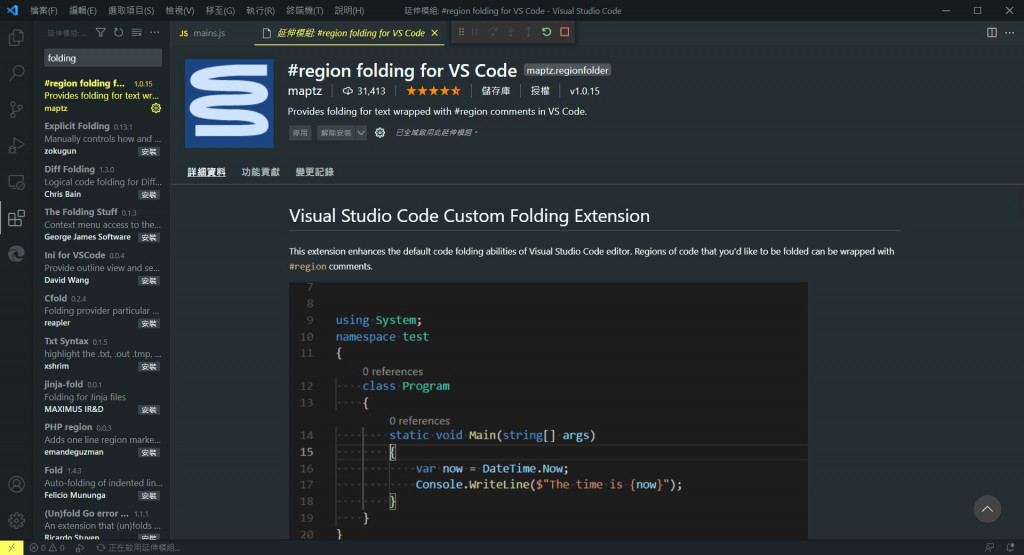
Task: Disable the #region folding extension
Action: (x=300, y=132)
